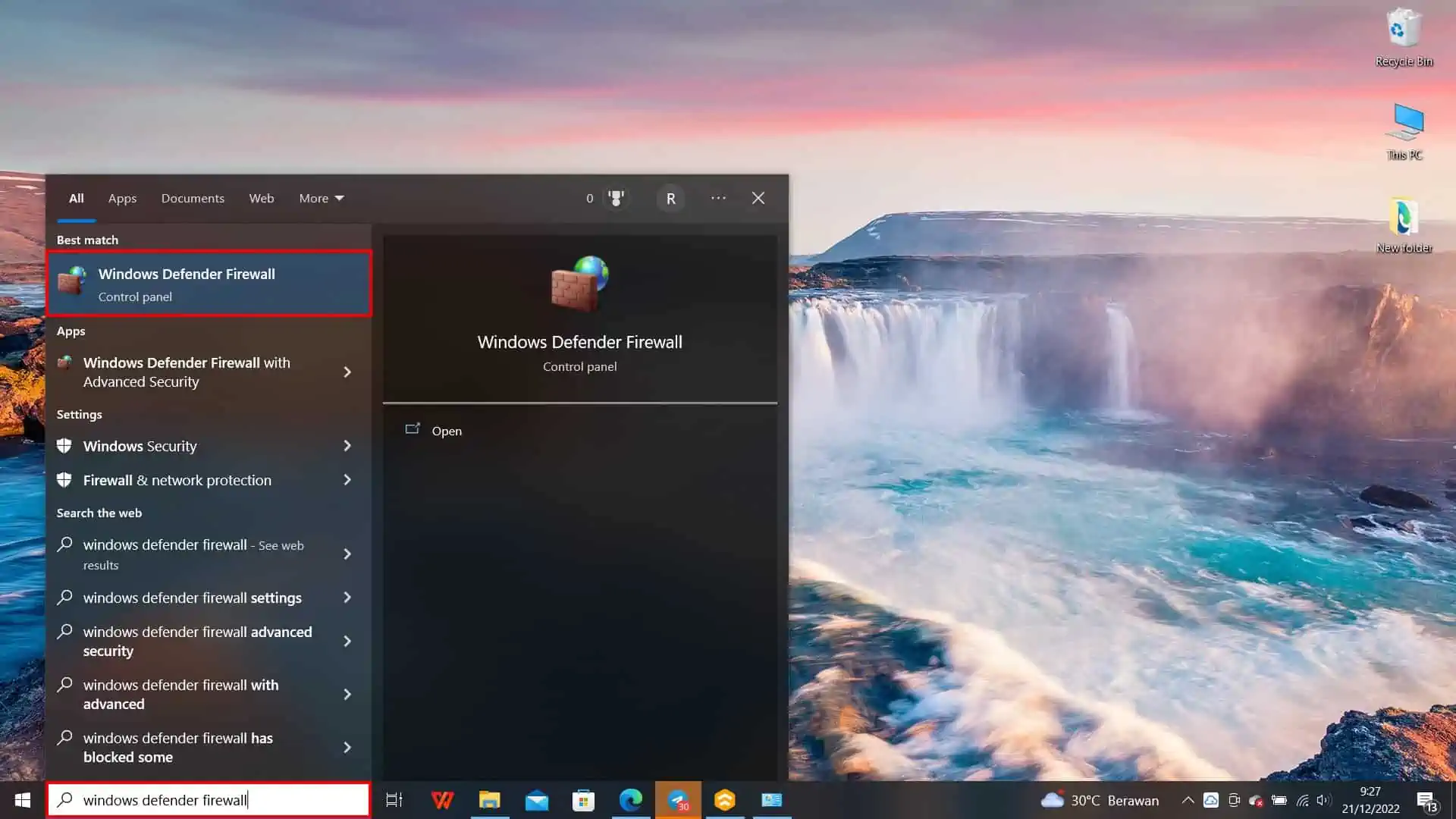This screenshot has width=1456, height=819.
Task: Select This PC desktop icon
Action: tap(1404, 131)
